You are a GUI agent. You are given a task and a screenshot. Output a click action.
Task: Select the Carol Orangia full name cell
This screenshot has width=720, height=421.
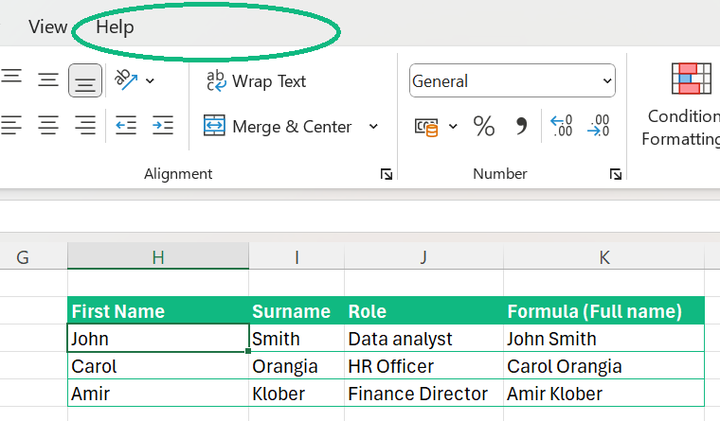[x=604, y=366]
